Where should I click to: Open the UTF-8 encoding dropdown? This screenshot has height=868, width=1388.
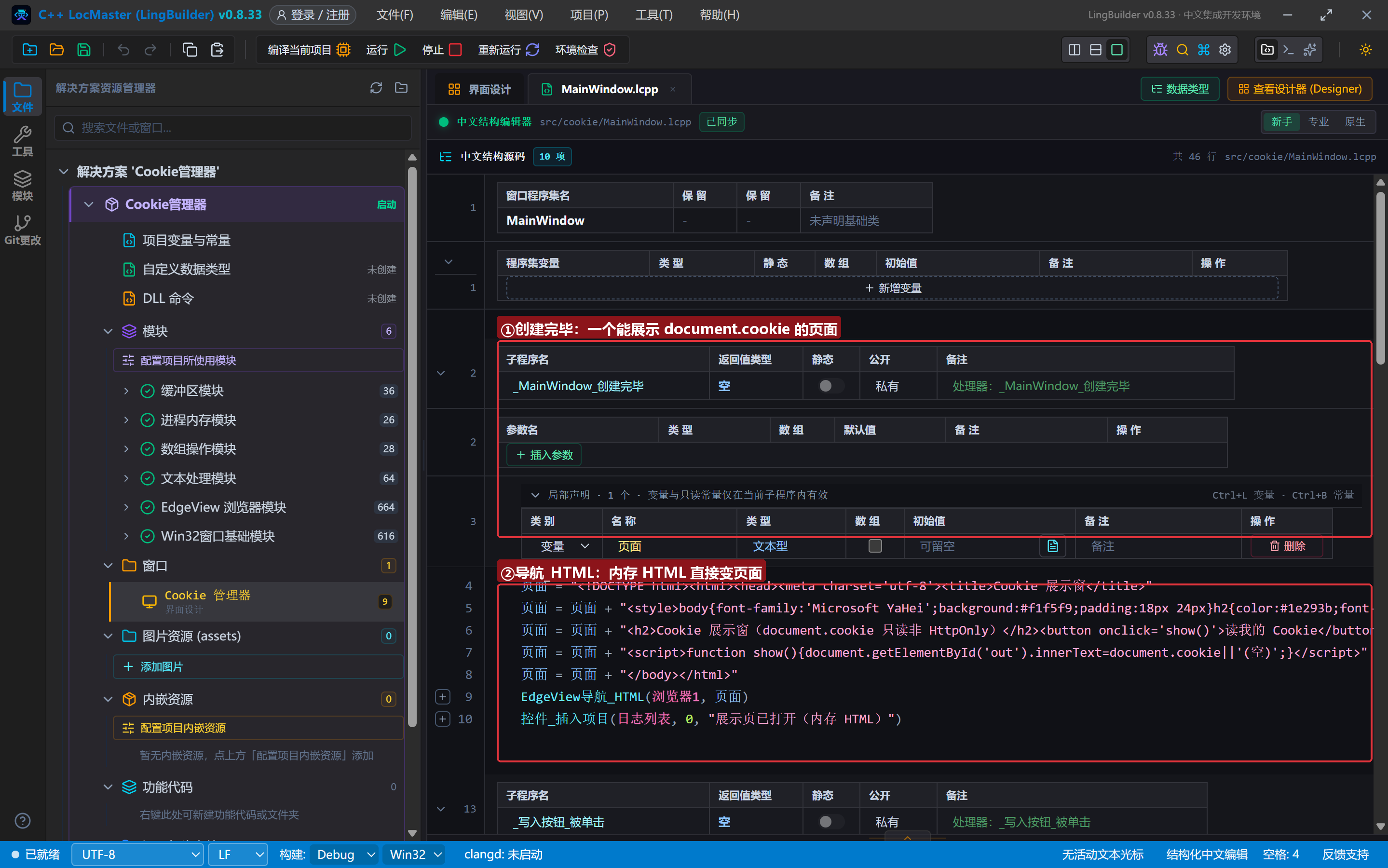click(138, 854)
